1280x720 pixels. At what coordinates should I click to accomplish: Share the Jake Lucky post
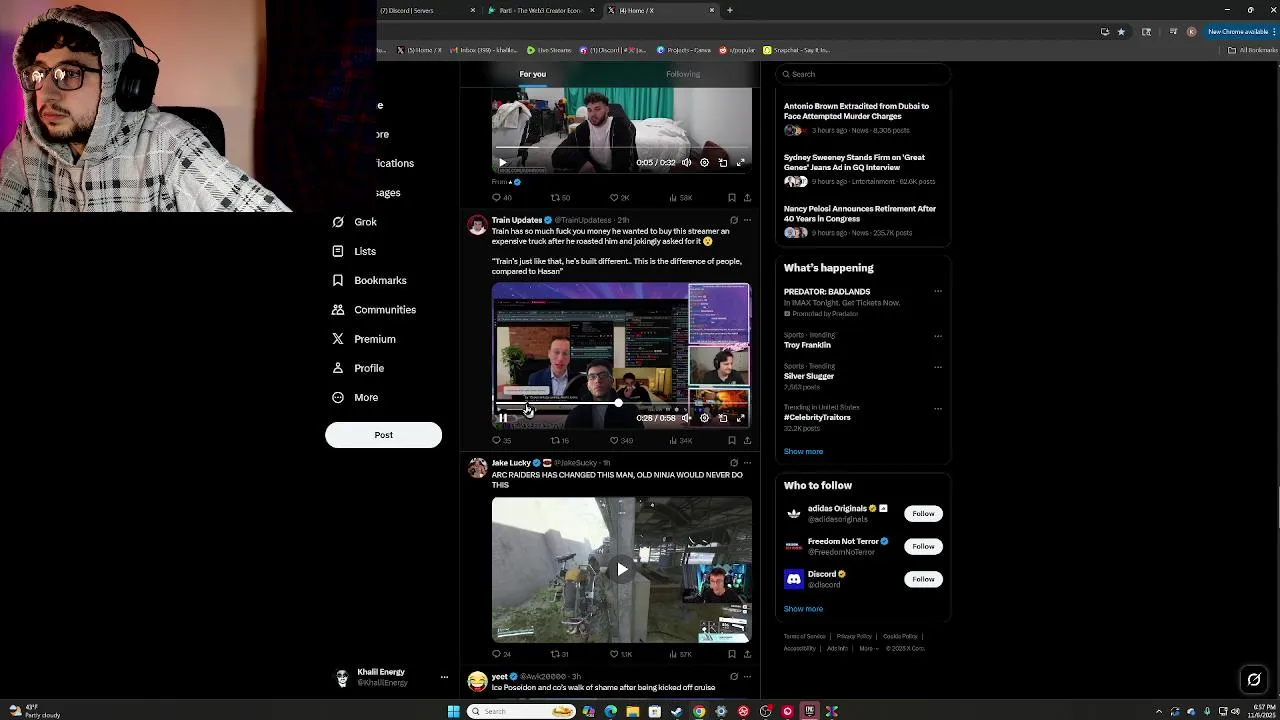coord(747,654)
